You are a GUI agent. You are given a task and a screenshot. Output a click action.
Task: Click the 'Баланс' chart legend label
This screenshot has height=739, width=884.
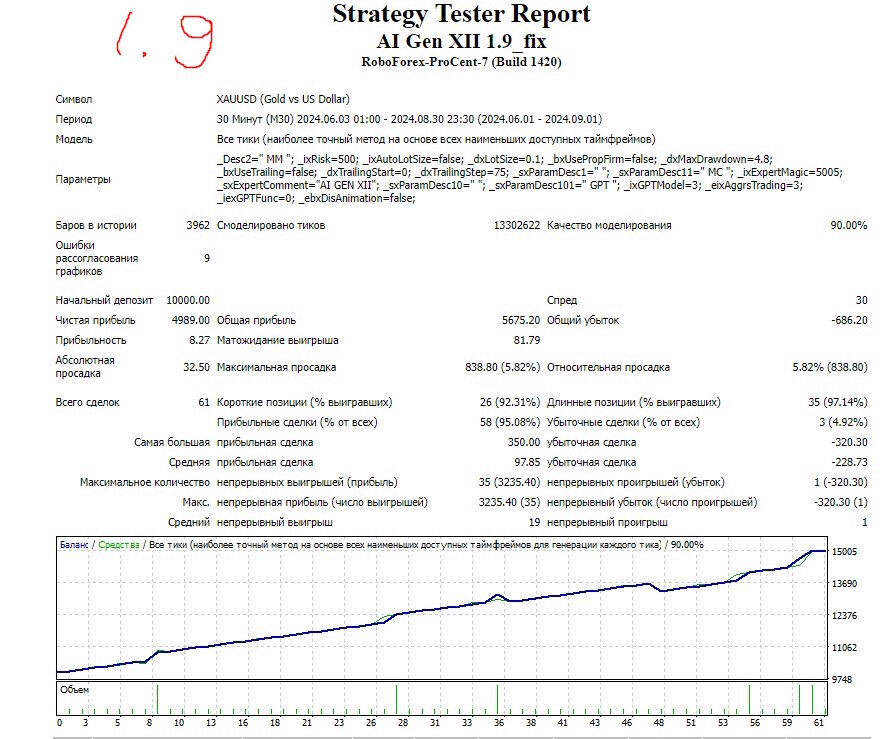(x=74, y=545)
